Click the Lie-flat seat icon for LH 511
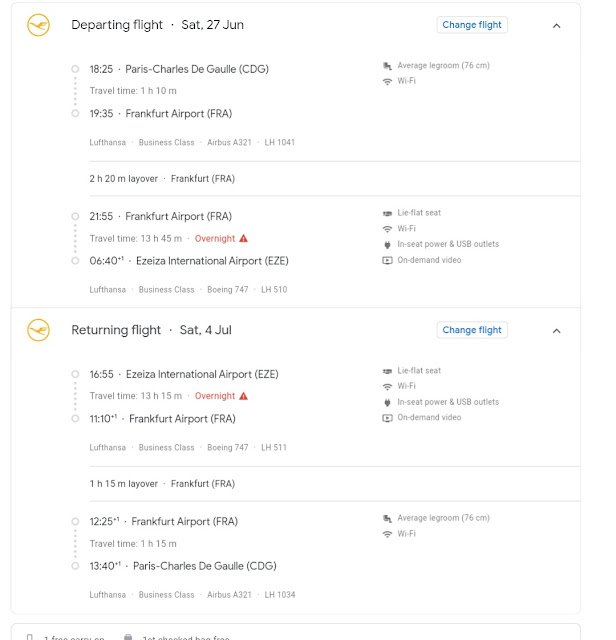The width and height of the screenshot is (616, 640). 387,371
